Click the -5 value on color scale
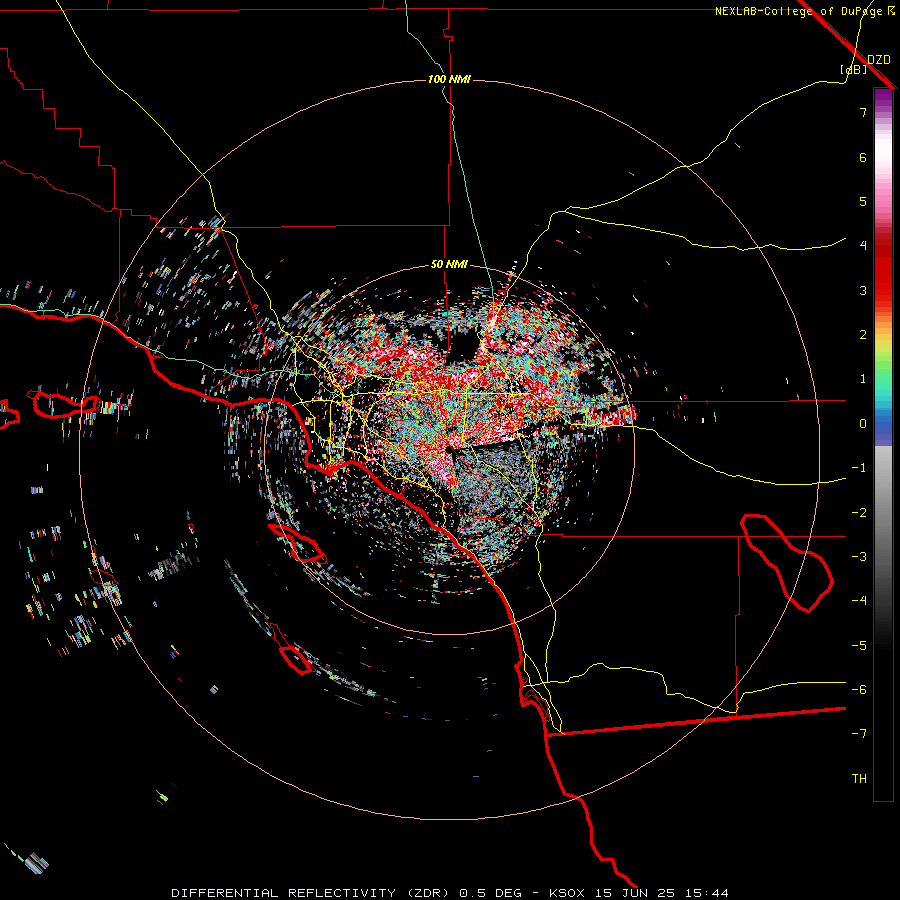This screenshot has height=900, width=900. click(859, 646)
